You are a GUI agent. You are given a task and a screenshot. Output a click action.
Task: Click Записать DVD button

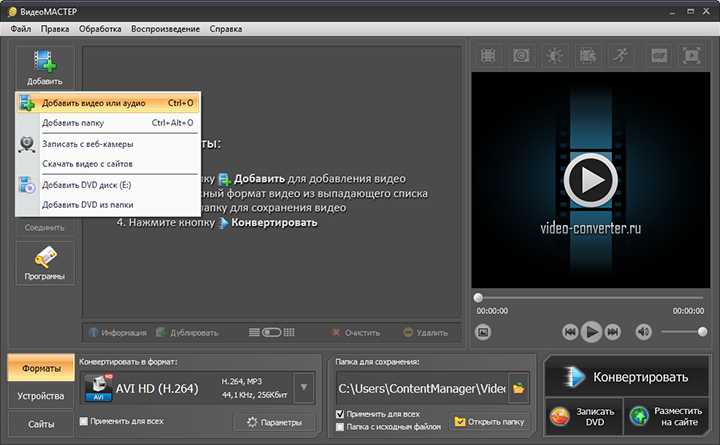[x=584, y=417]
